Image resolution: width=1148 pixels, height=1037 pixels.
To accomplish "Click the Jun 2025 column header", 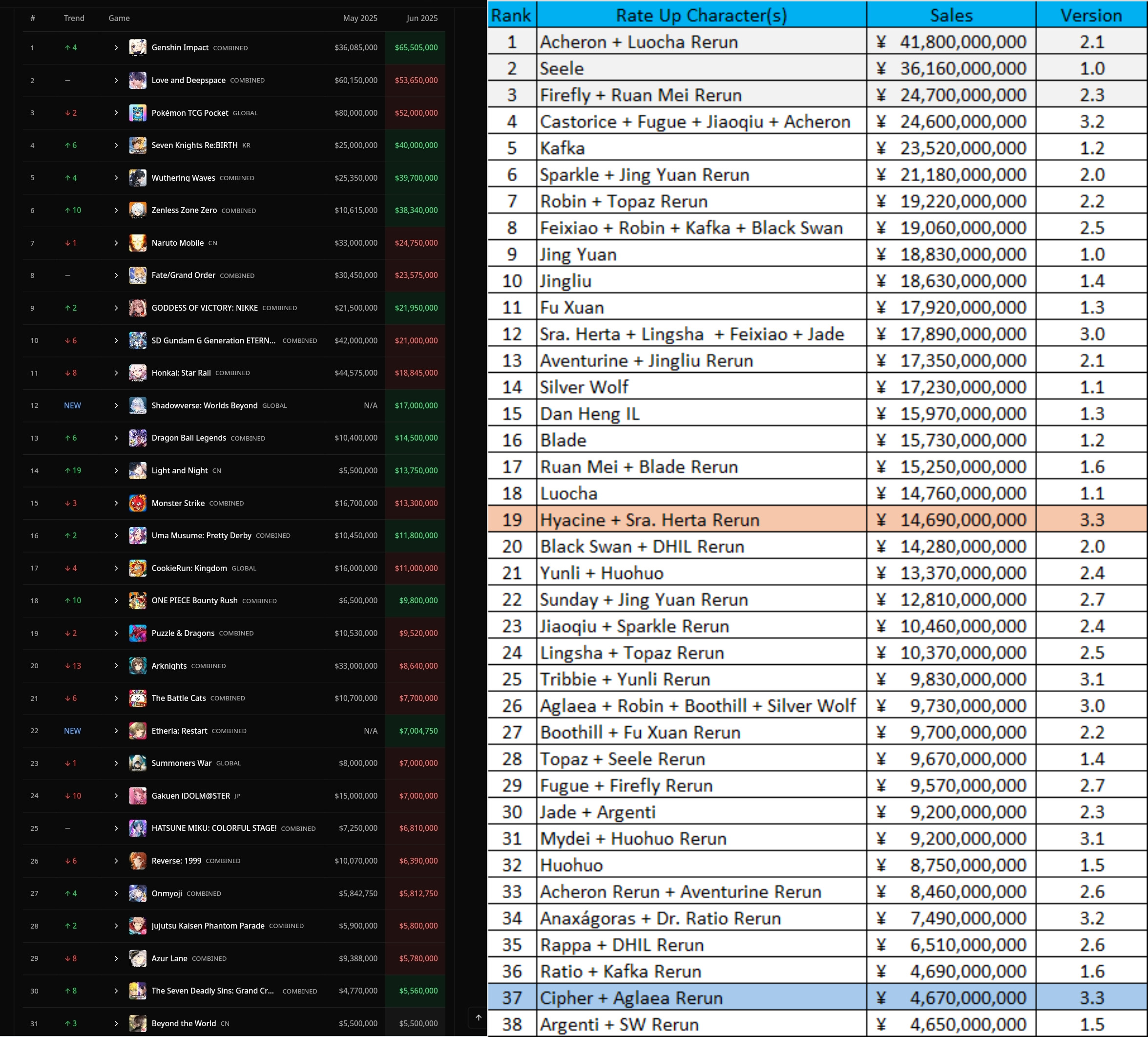I will (x=421, y=18).
